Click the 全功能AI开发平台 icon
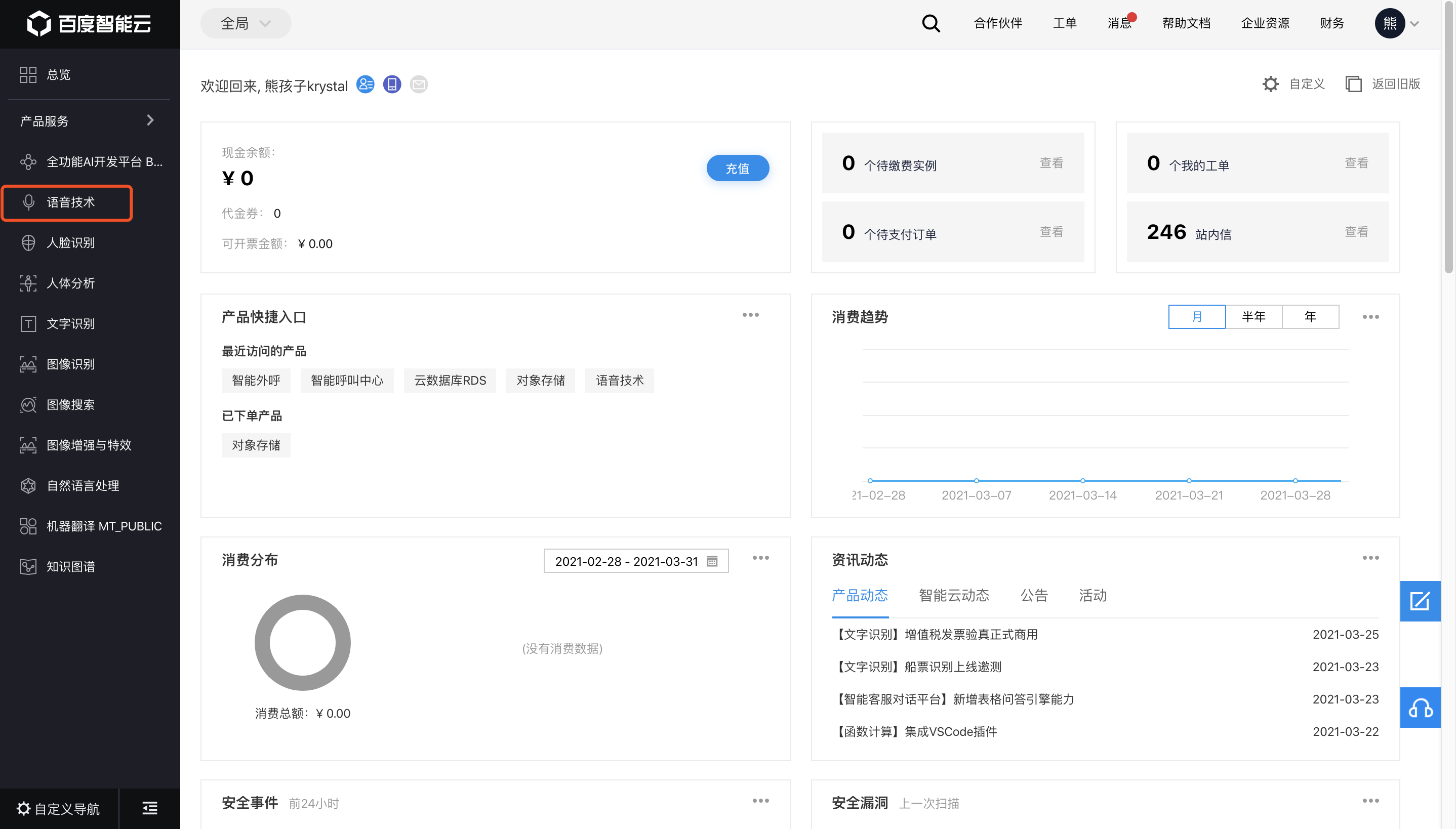The height and width of the screenshot is (829, 1456). click(x=28, y=162)
